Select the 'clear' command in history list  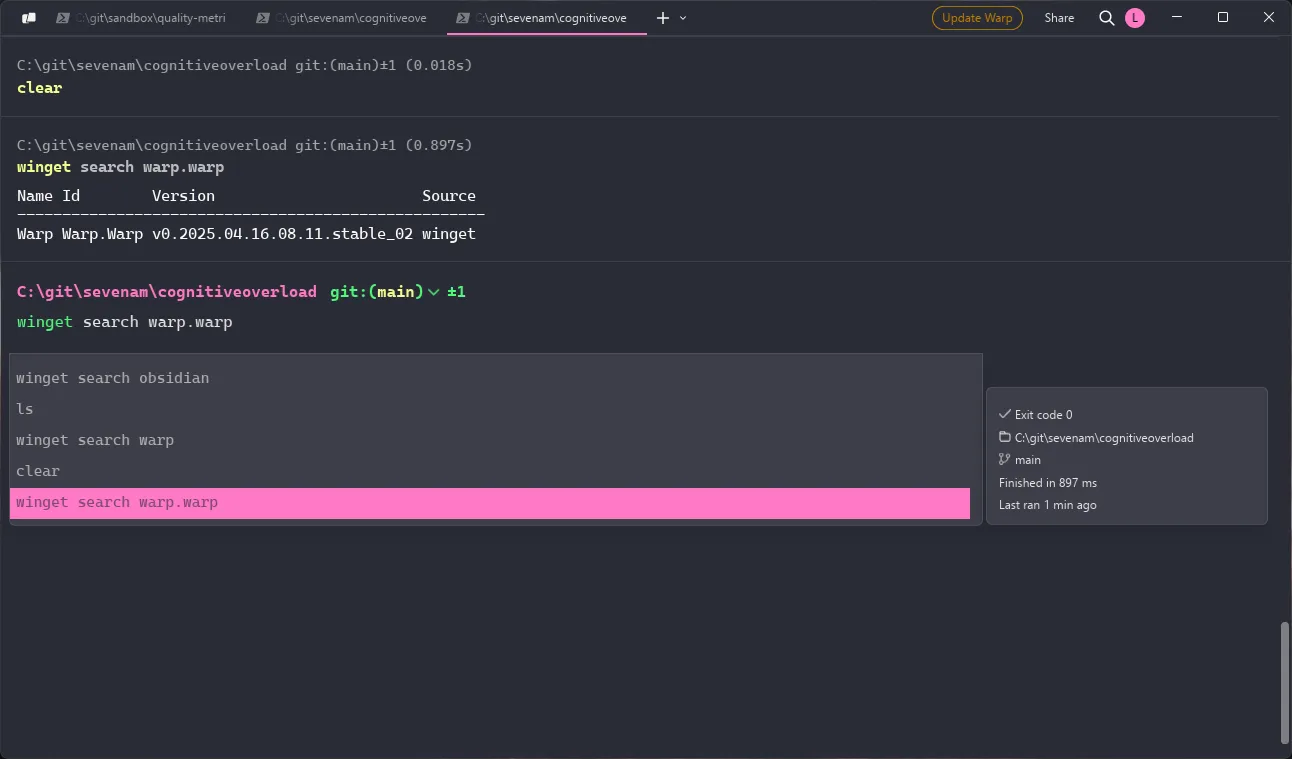click(x=38, y=471)
